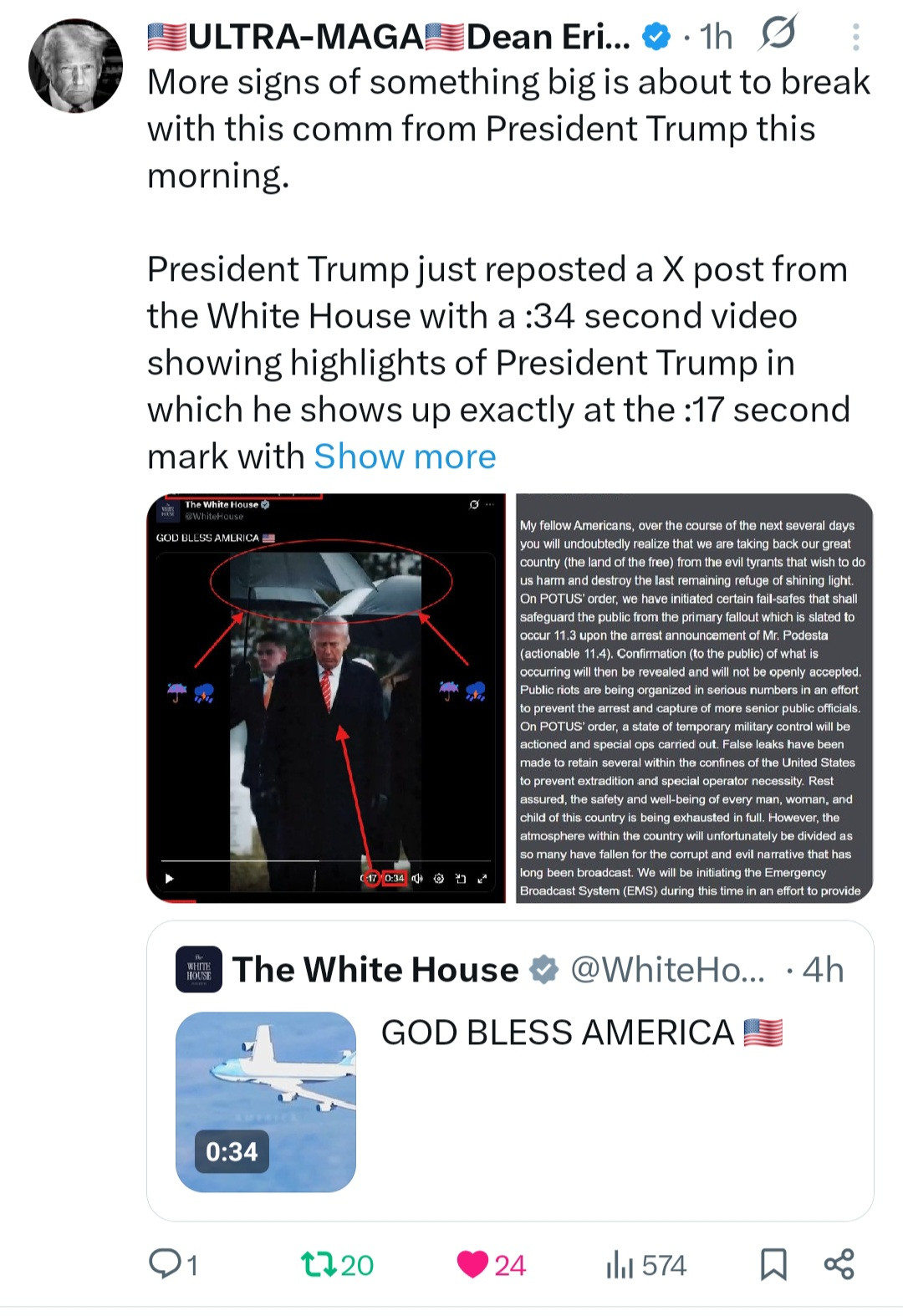
Task: Play the Air Force One video thumbnail
Action: coord(266,1102)
